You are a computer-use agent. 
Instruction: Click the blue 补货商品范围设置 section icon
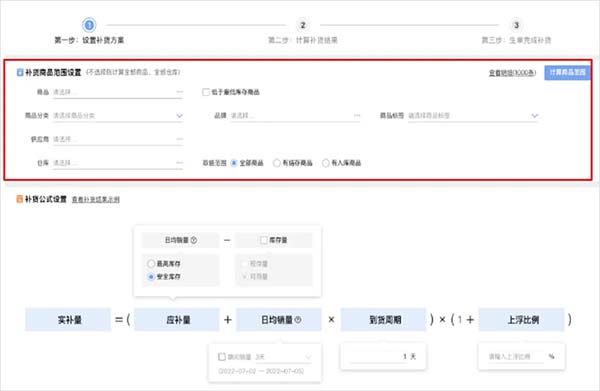[x=20, y=72]
